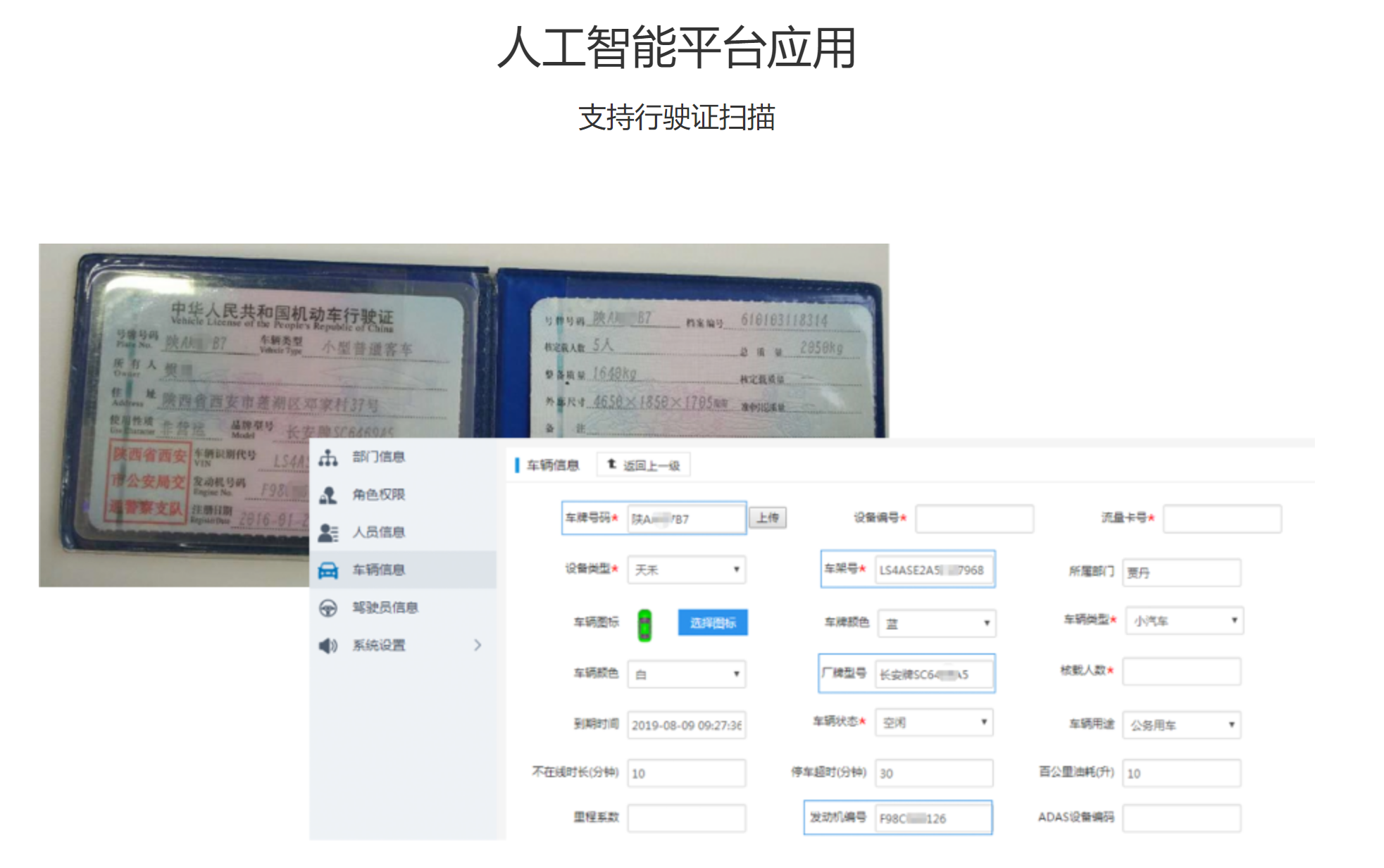Open the 车辆用途 dropdown

click(1181, 725)
